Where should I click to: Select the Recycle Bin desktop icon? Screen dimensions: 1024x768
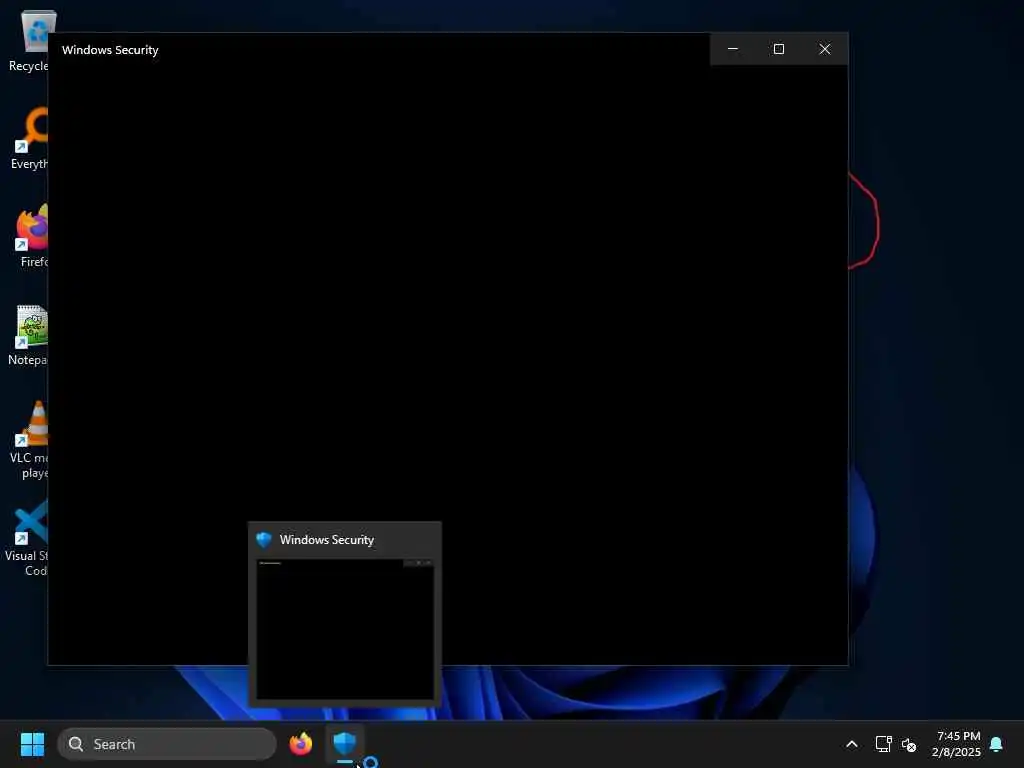(27, 41)
